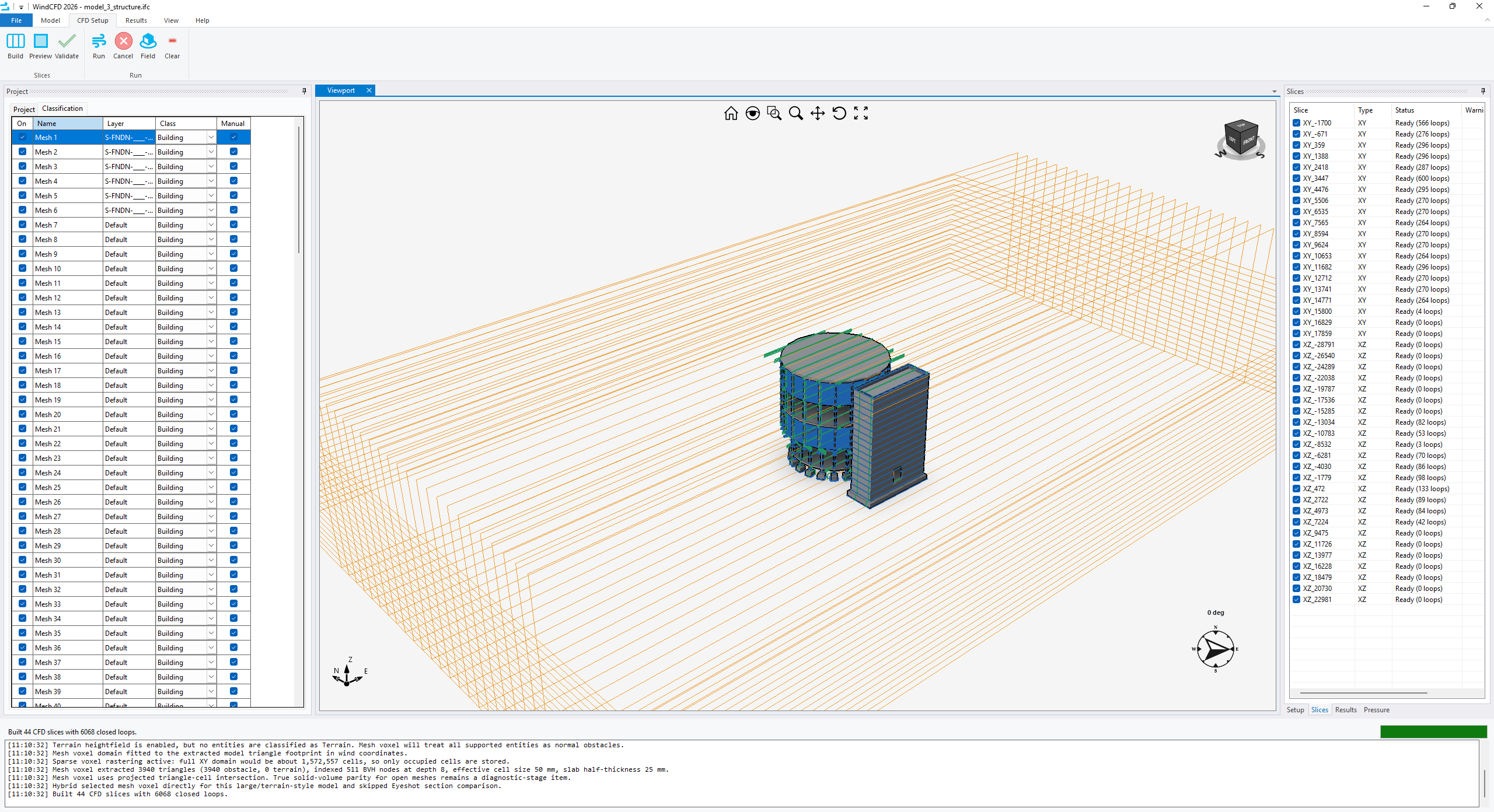
Task: Click the Field icon in ribbon
Action: tap(148, 41)
